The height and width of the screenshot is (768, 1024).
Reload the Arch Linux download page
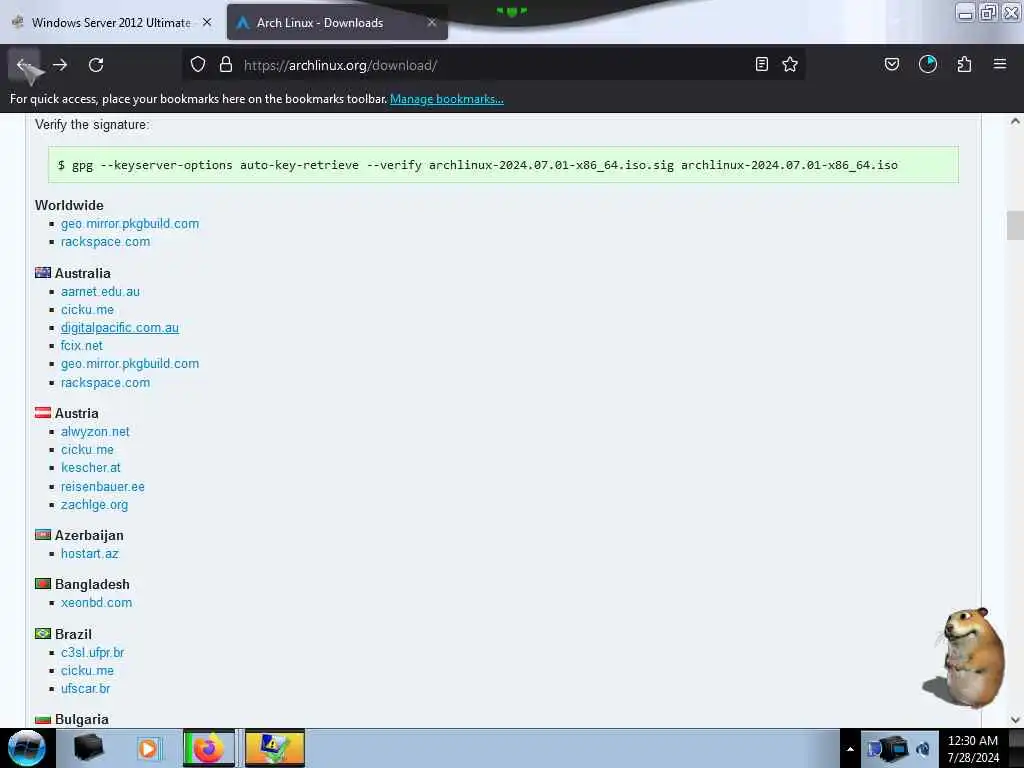click(x=96, y=65)
